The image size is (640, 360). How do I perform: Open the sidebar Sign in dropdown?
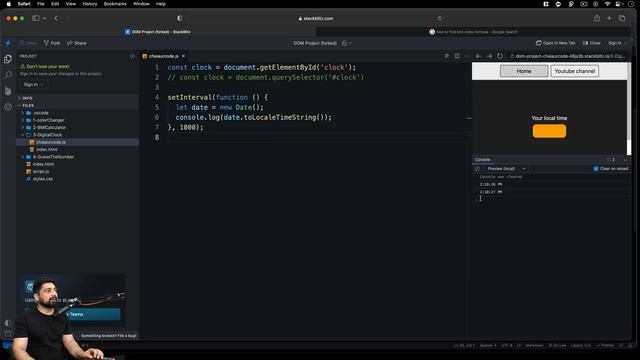point(33,84)
